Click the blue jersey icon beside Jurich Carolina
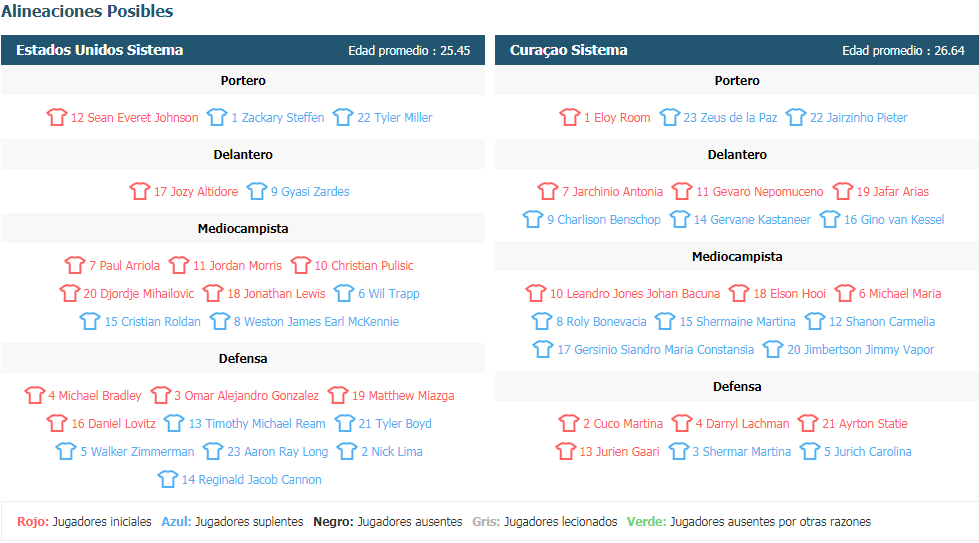The height and width of the screenshot is (543, 979). click(810, 451)
